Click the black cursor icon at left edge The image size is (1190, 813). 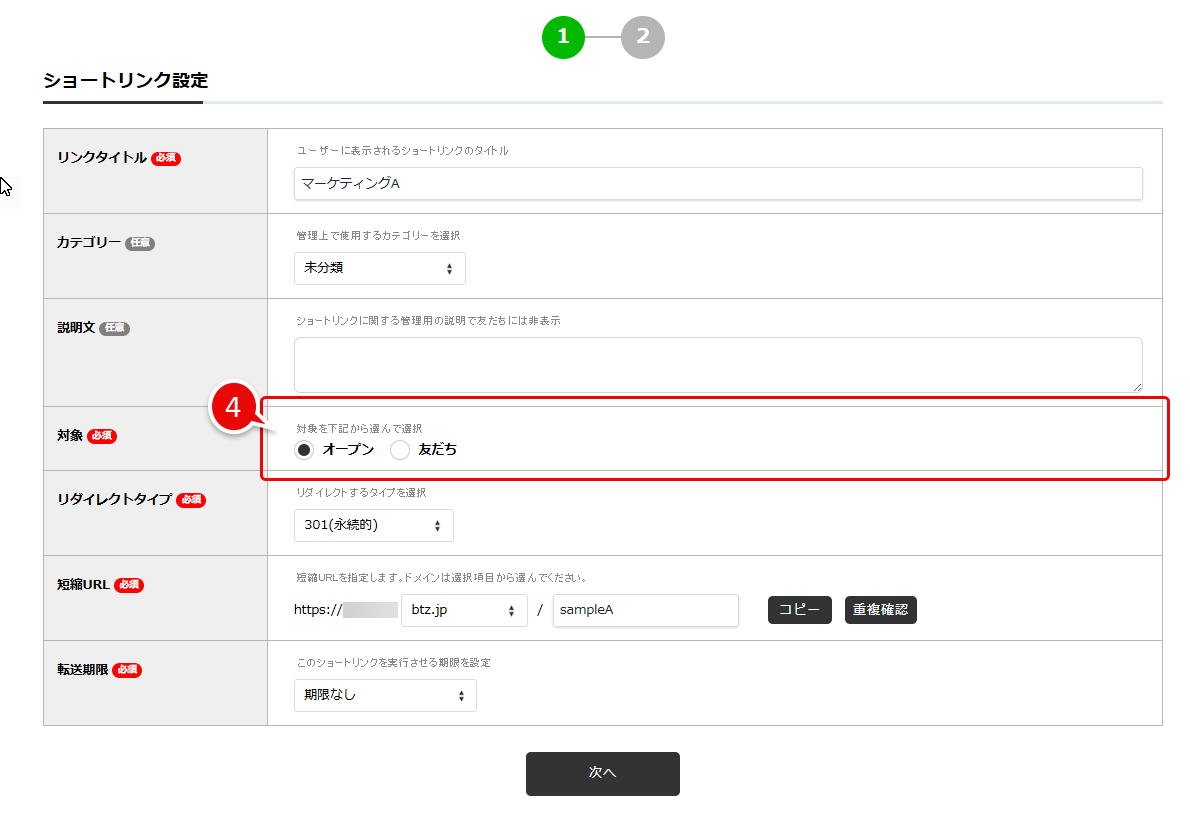tap(8, 190)
